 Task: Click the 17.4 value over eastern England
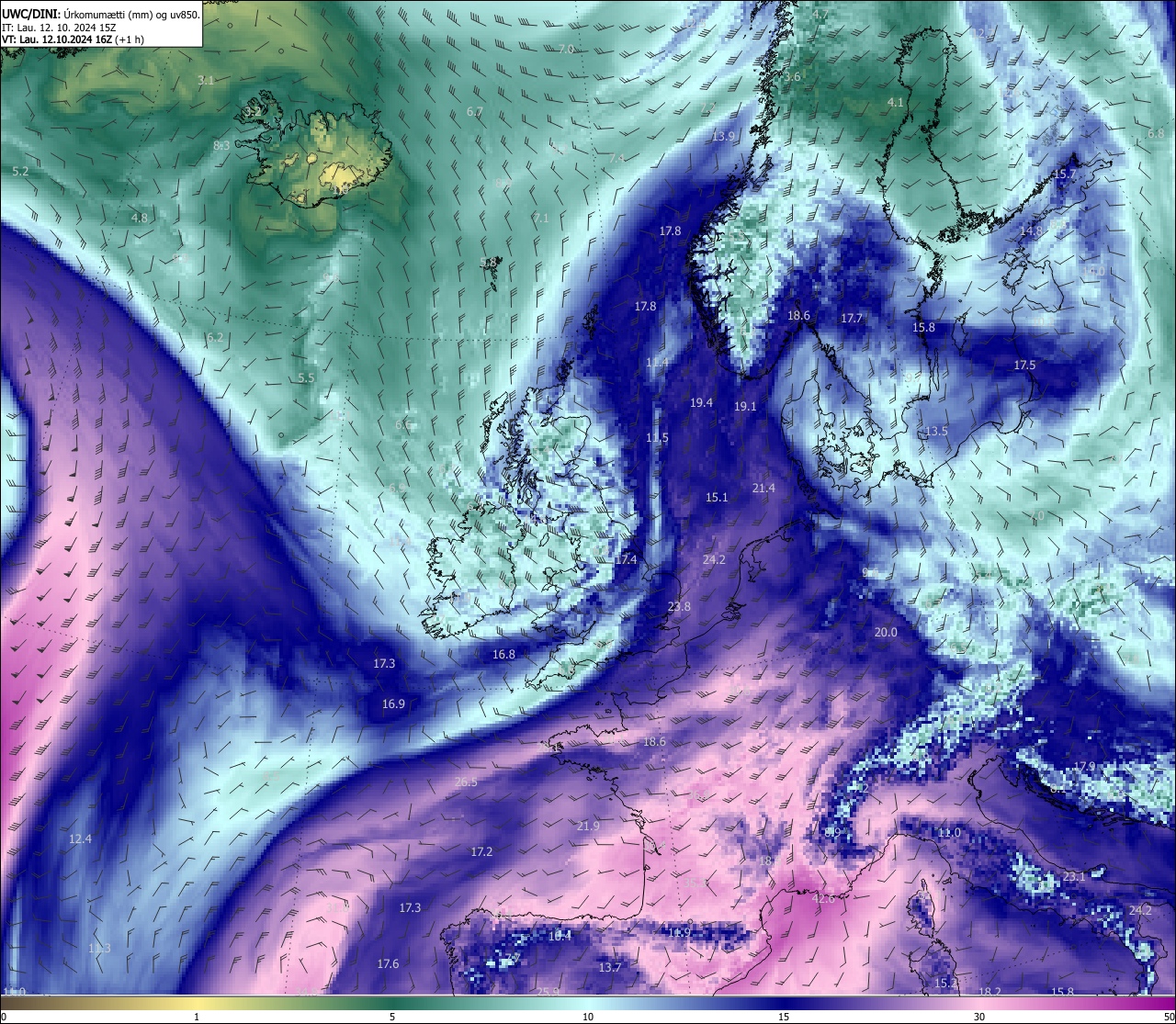coord(626,560)
